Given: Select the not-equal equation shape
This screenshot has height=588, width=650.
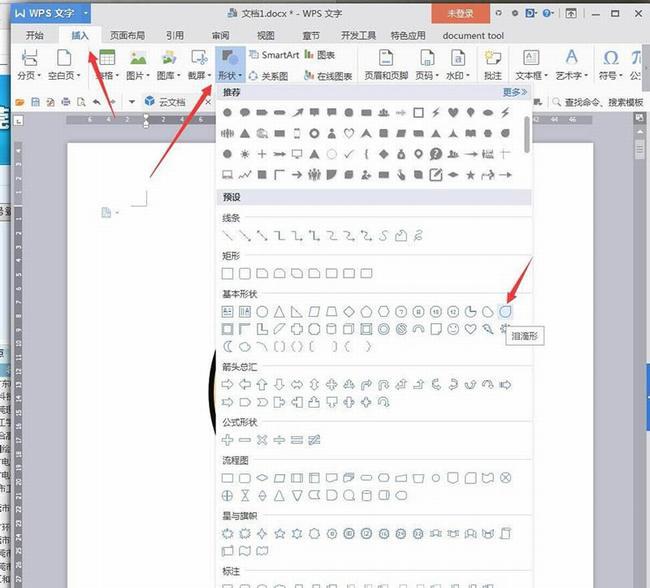Looking at the screenshot, I should coord(314,440).
